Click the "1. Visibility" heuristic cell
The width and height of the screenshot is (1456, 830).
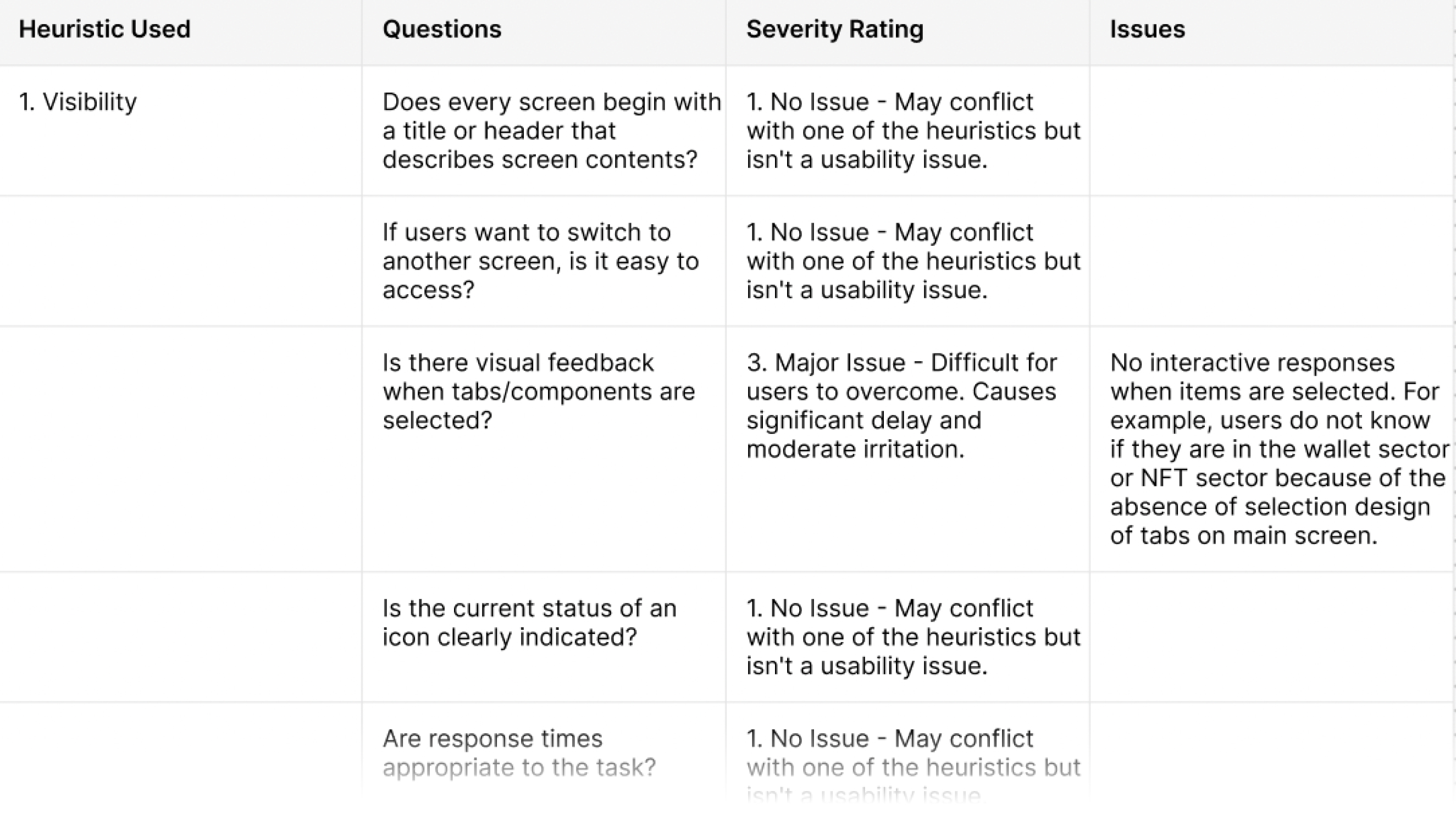(x=78, y=102)
